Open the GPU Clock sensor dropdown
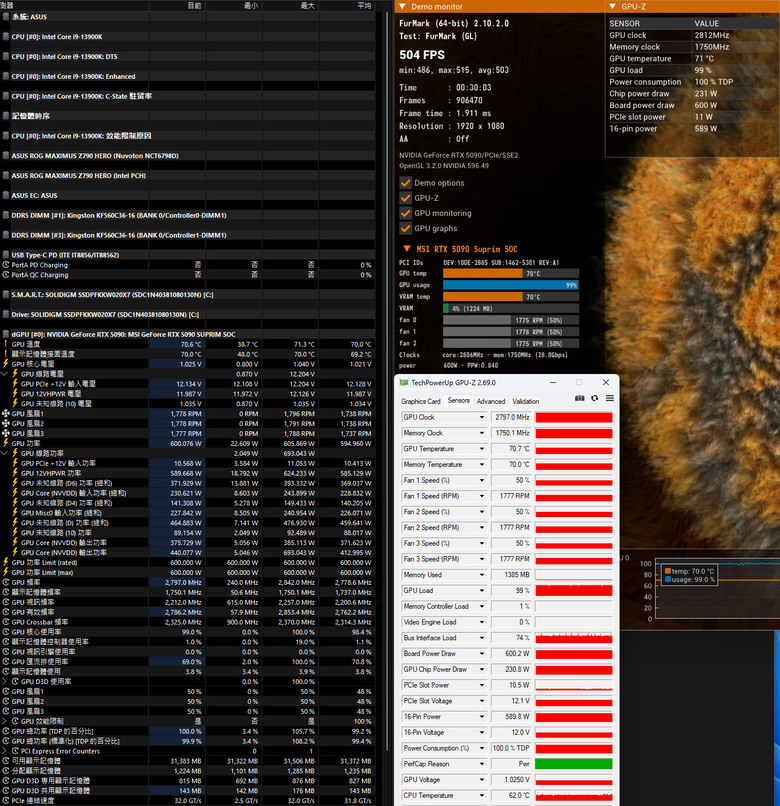The image size is (780, 806). pos(482,417)
